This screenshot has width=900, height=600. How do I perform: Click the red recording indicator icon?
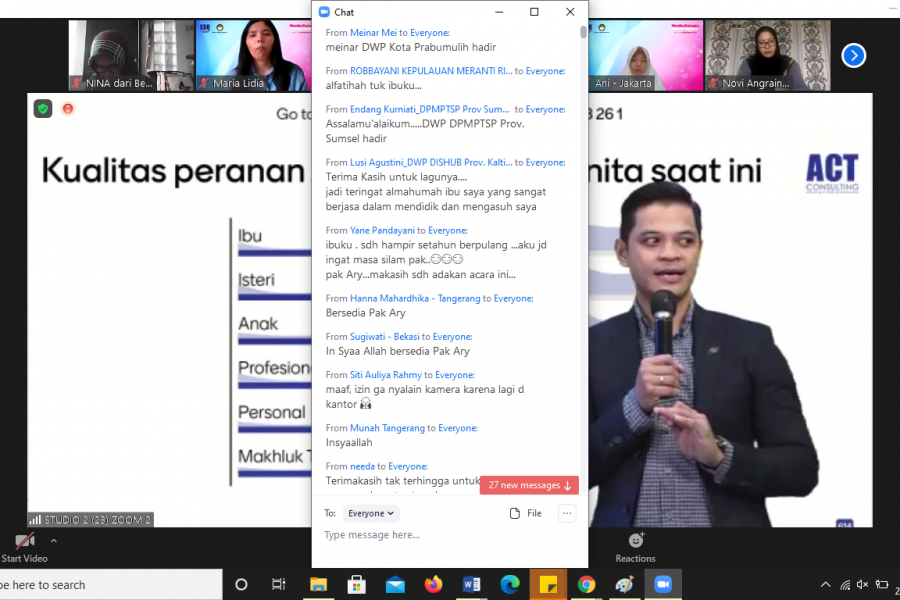[68, 109]
